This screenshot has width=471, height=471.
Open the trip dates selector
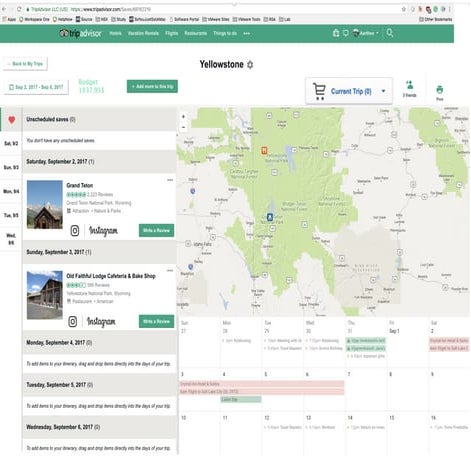click(x=36, y=87)
